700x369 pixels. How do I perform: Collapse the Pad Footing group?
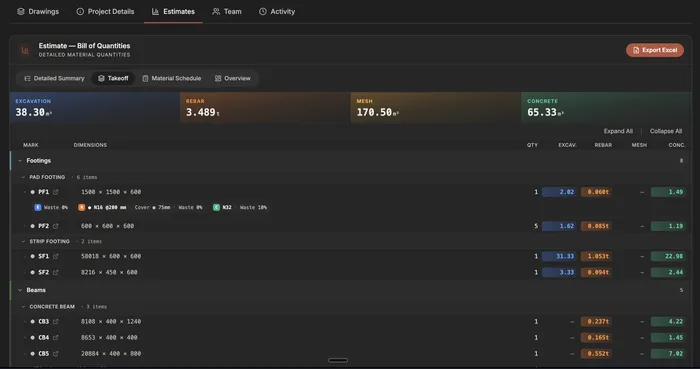[23, 177]
